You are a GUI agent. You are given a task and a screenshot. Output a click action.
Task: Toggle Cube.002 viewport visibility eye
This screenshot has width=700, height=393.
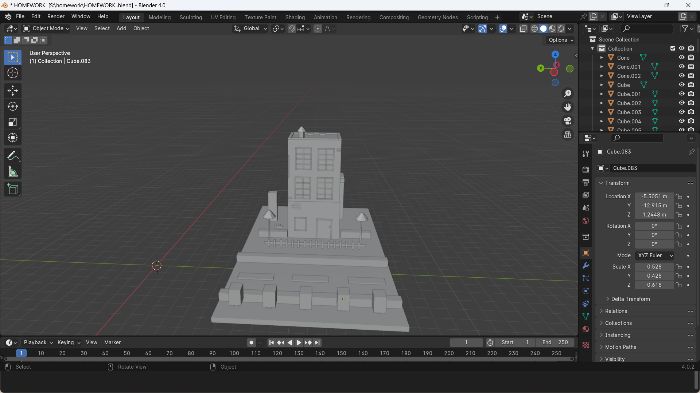[x=681, y=103]
